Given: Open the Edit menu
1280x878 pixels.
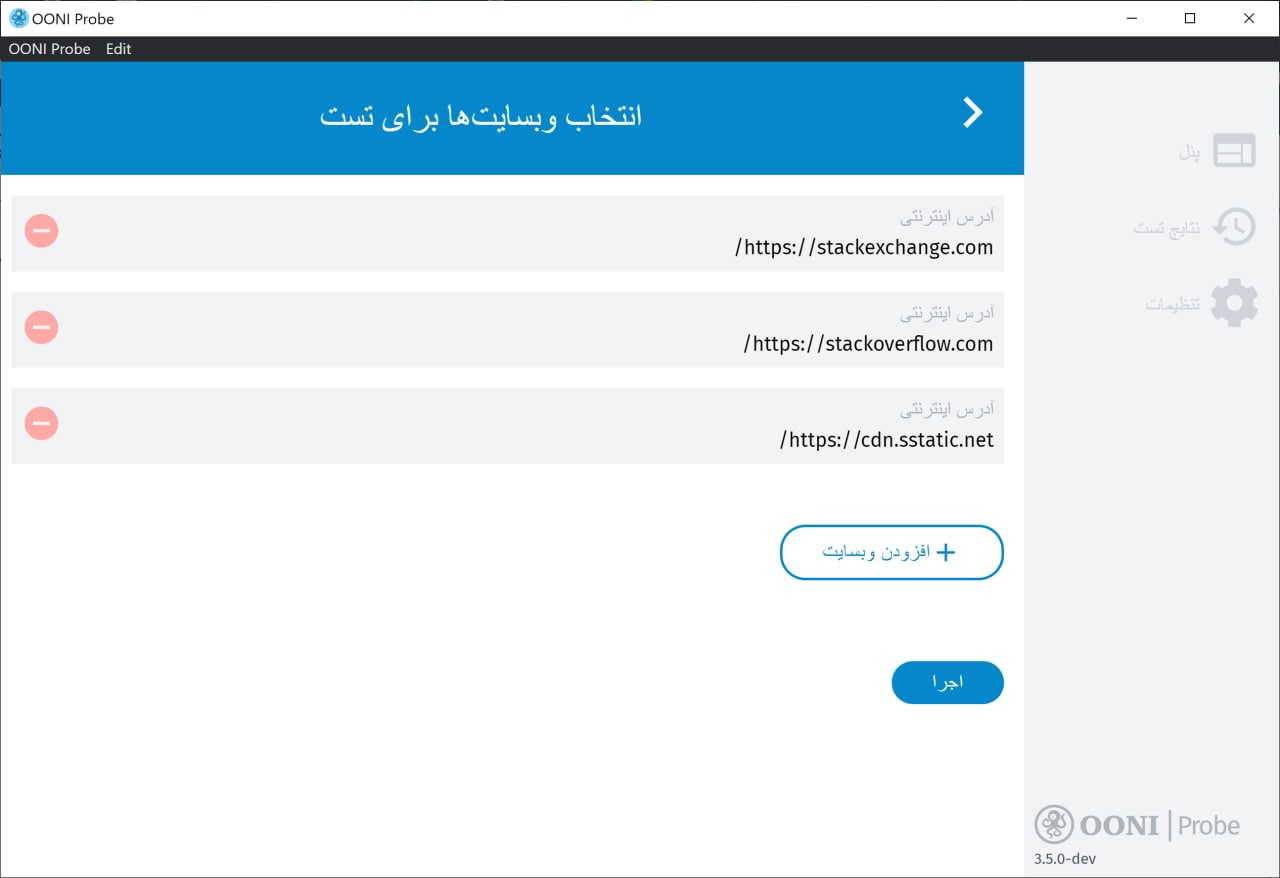Looking at the screenshot, I should tap(118, 48).
